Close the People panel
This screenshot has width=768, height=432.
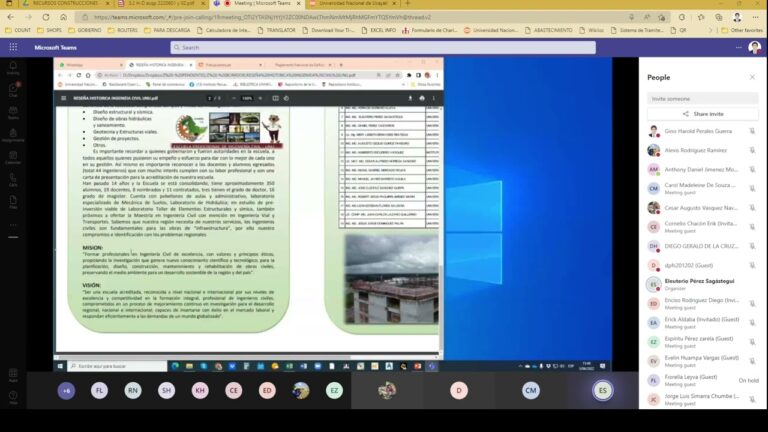tap(752, 77)
